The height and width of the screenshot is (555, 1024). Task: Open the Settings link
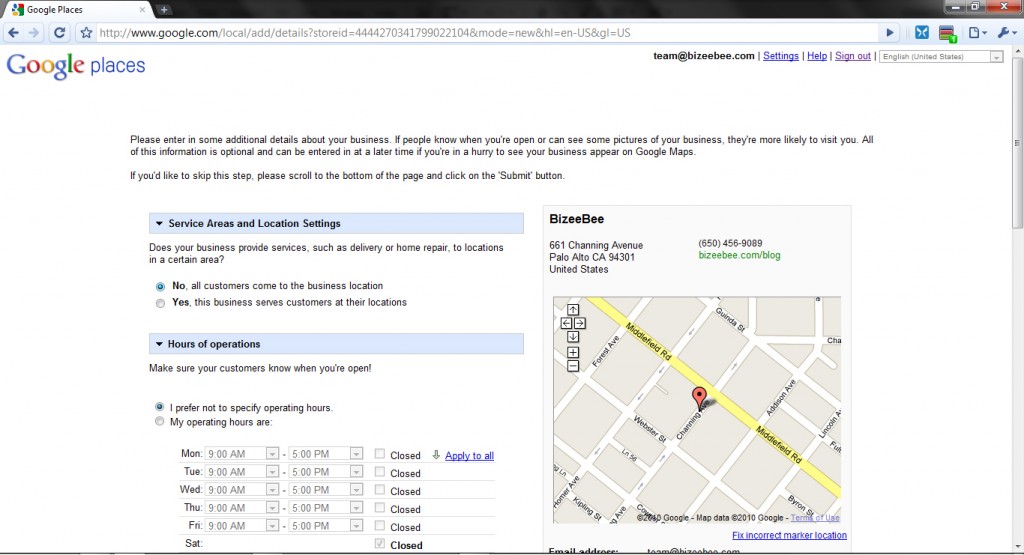coord(780,56)
